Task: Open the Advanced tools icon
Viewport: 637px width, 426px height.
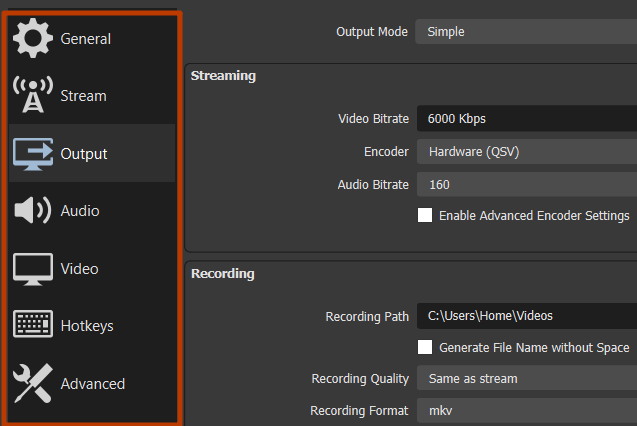Action: [x=33, y=383]
